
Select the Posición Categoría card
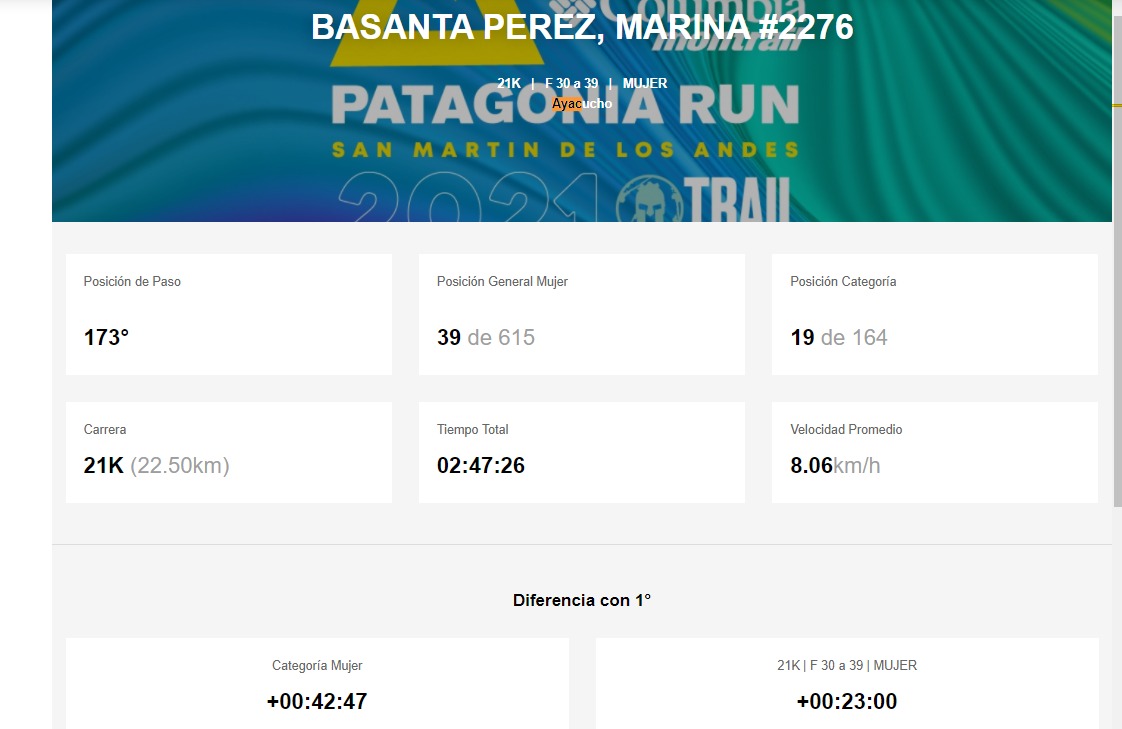(x=934, y=314)
